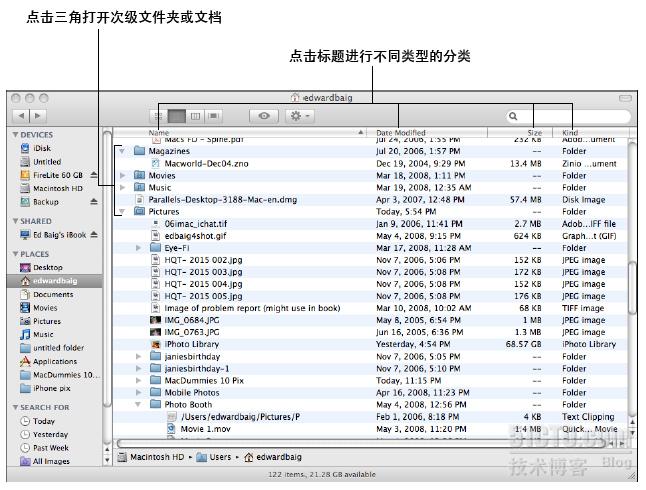Collapse the SEARCH FOR sidebar section
The height and width of the screenshot is (490, 646).
15,407
